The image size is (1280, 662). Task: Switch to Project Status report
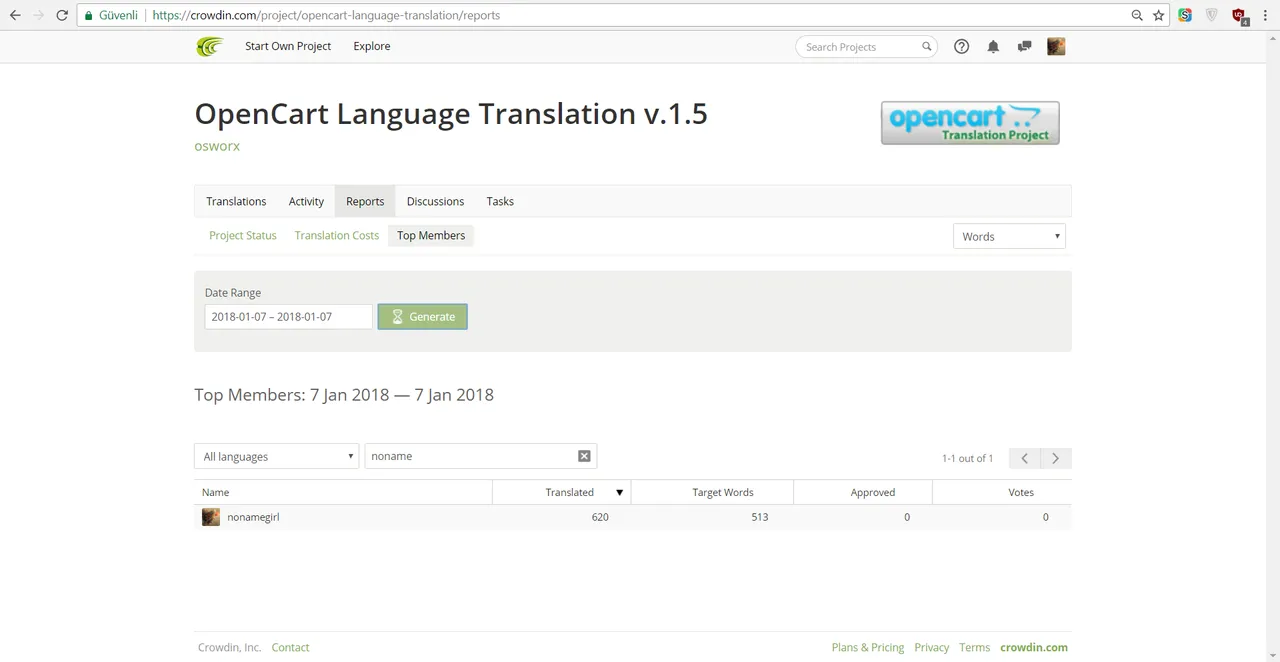point(243,235)
